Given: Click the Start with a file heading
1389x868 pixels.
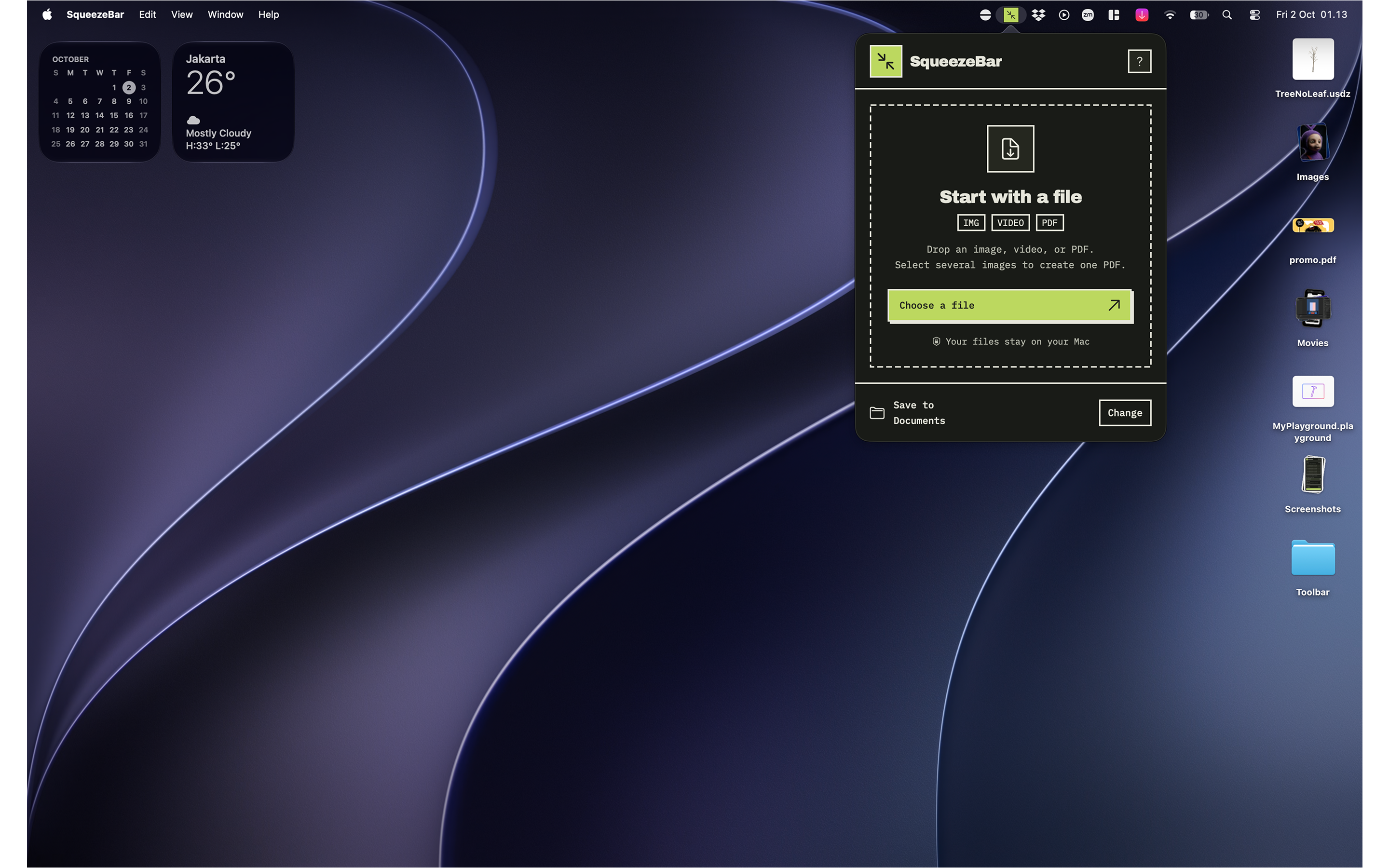Looking at the screenshot, I should 1010,197.
